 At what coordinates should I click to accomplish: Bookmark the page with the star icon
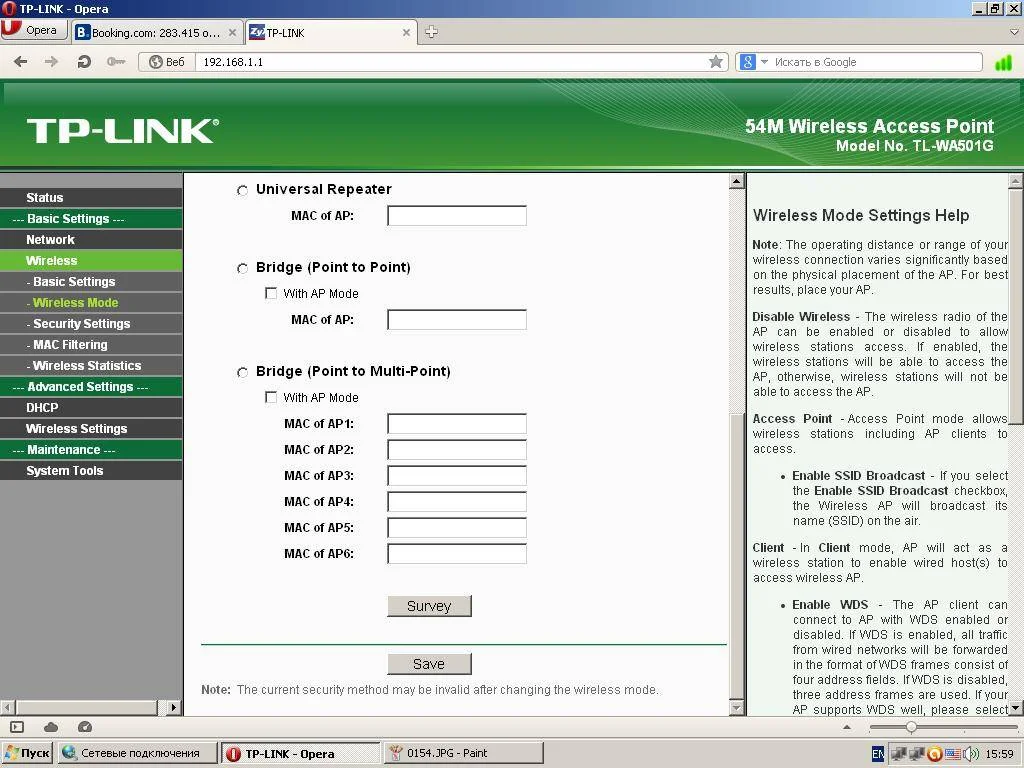pos(716,62)
